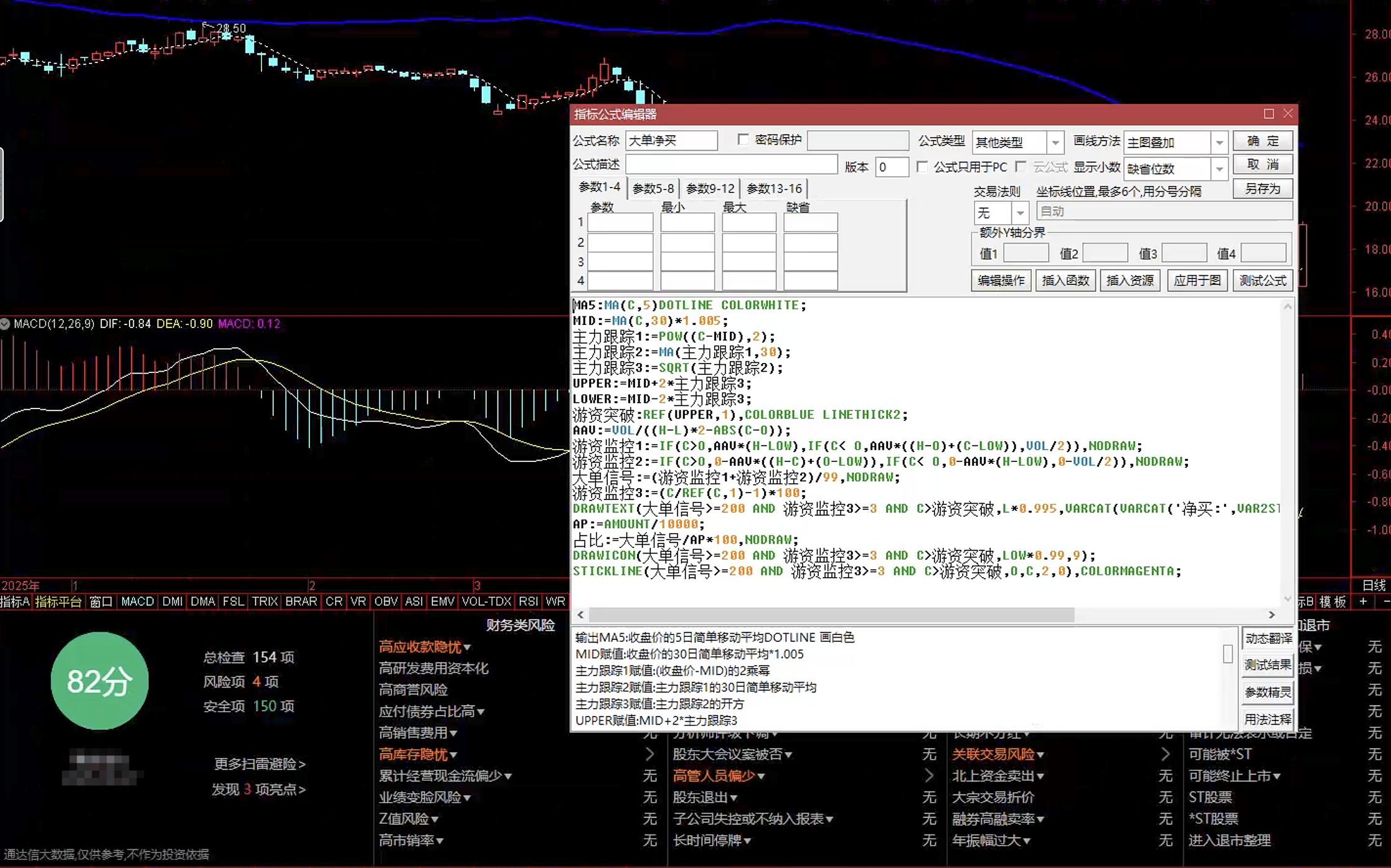Click the 参数精灵 button
This screenshot has height=868, width=1391.
1268,692
